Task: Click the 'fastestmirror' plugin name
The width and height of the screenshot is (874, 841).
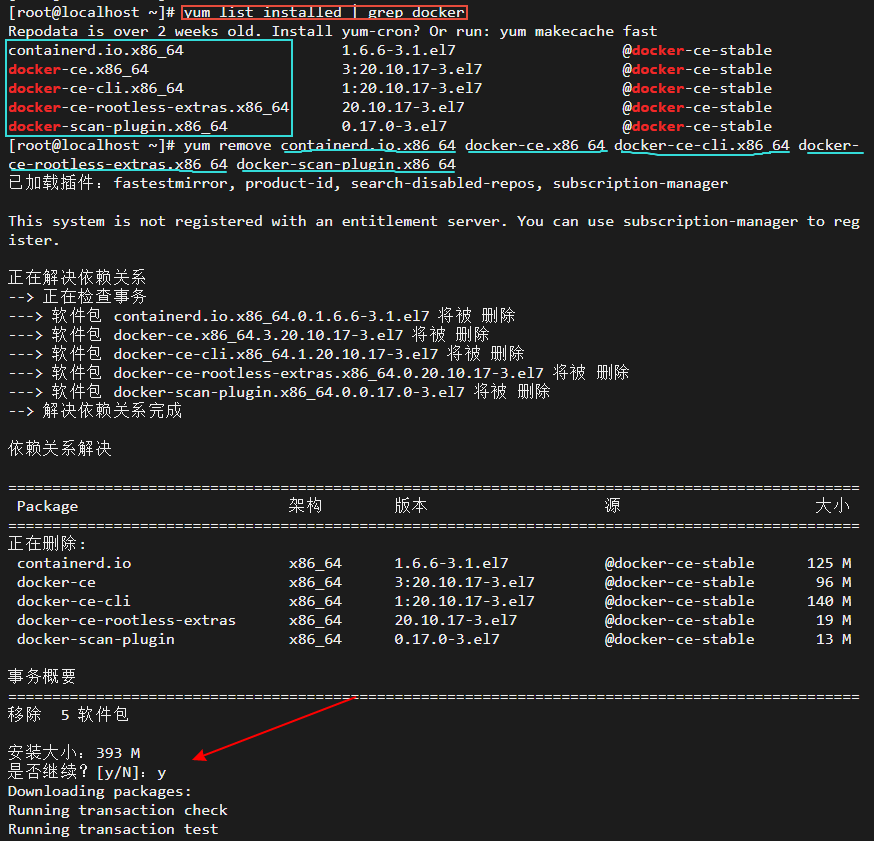Action: click(171, 183)
